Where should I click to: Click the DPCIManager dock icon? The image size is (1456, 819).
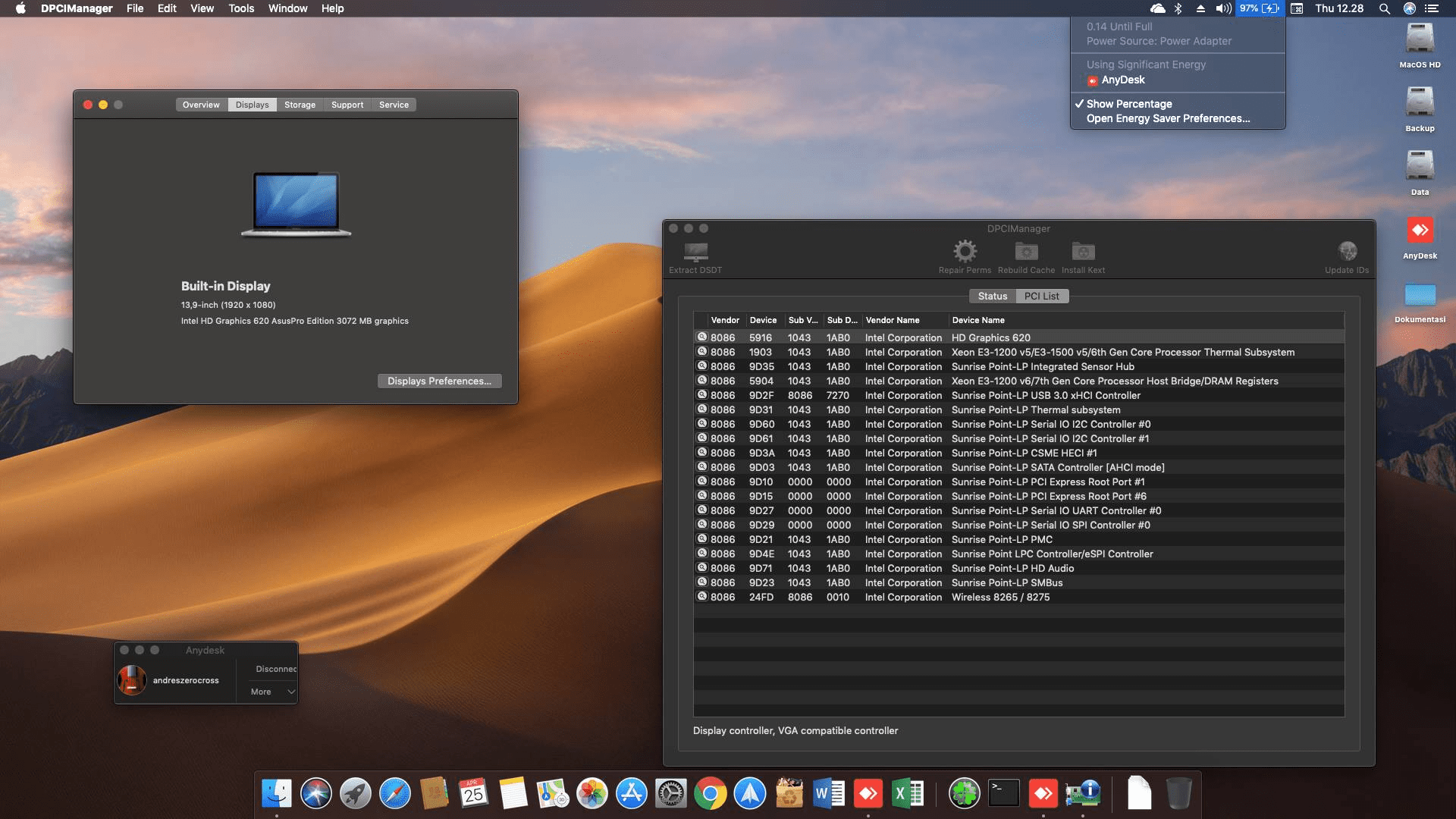coord(1083,794)
